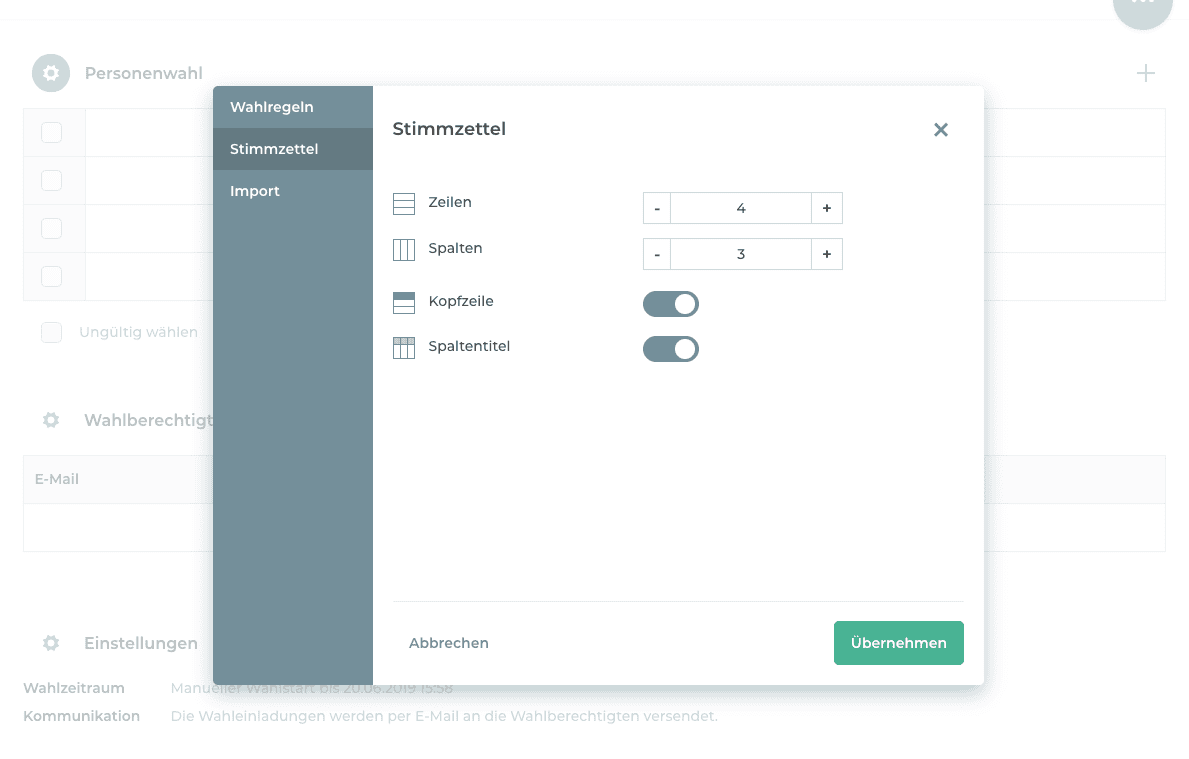Click the Kopfzeile header row icon
The height and width of the screenshot is (759, 1189).
point(404,303)
